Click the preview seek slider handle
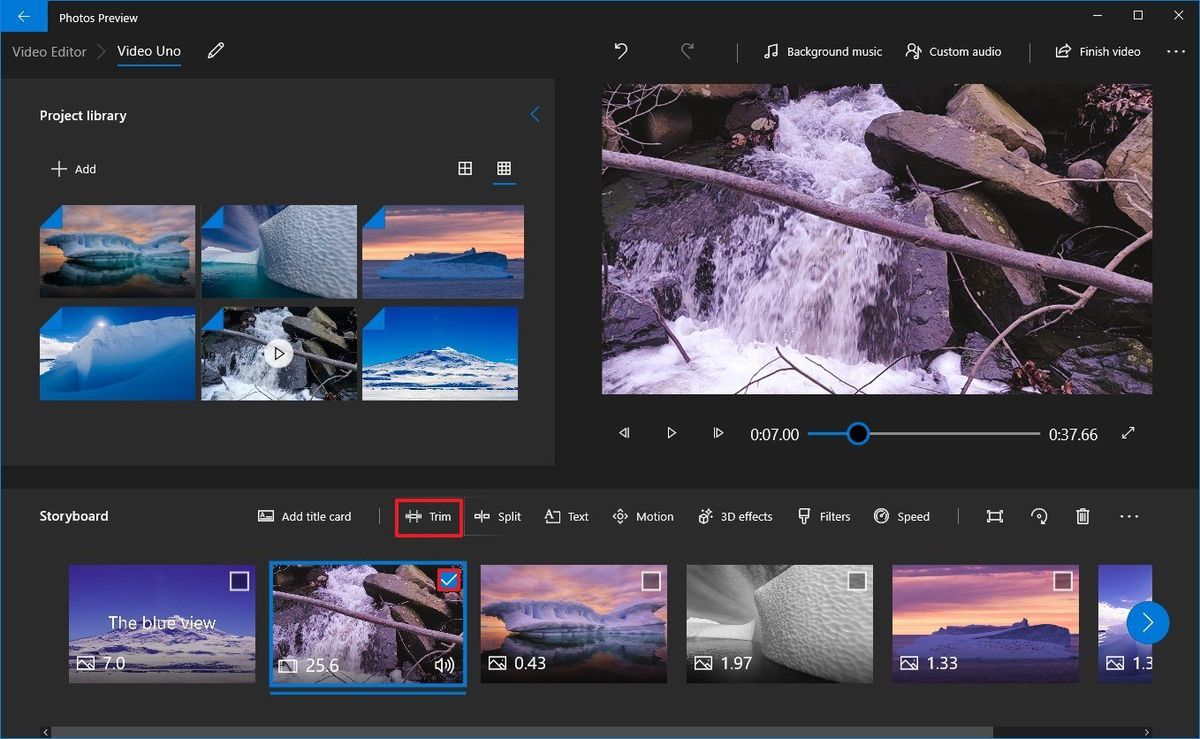 tap(858, 433)
